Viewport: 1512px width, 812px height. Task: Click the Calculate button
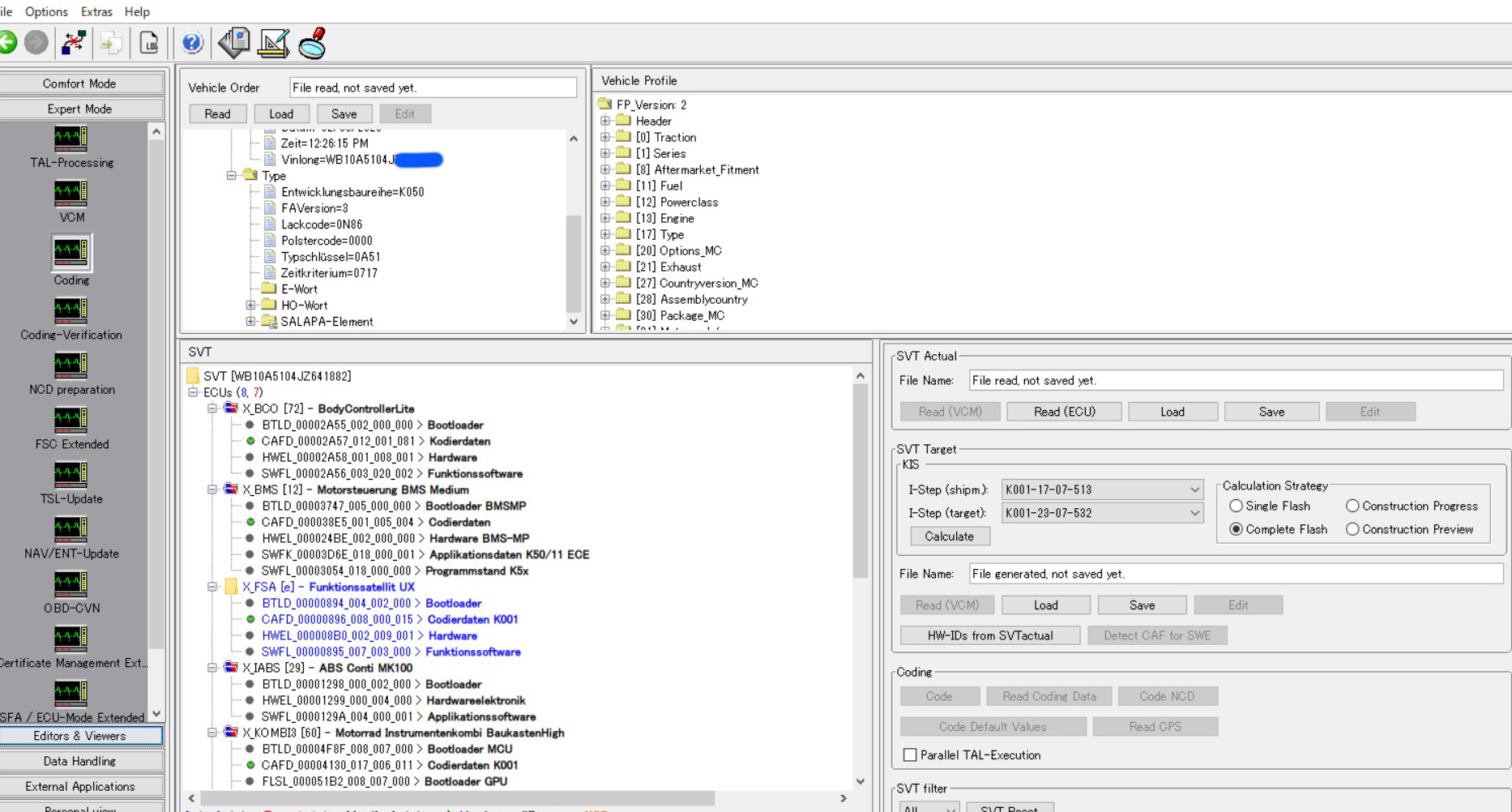tap(949, 536)
